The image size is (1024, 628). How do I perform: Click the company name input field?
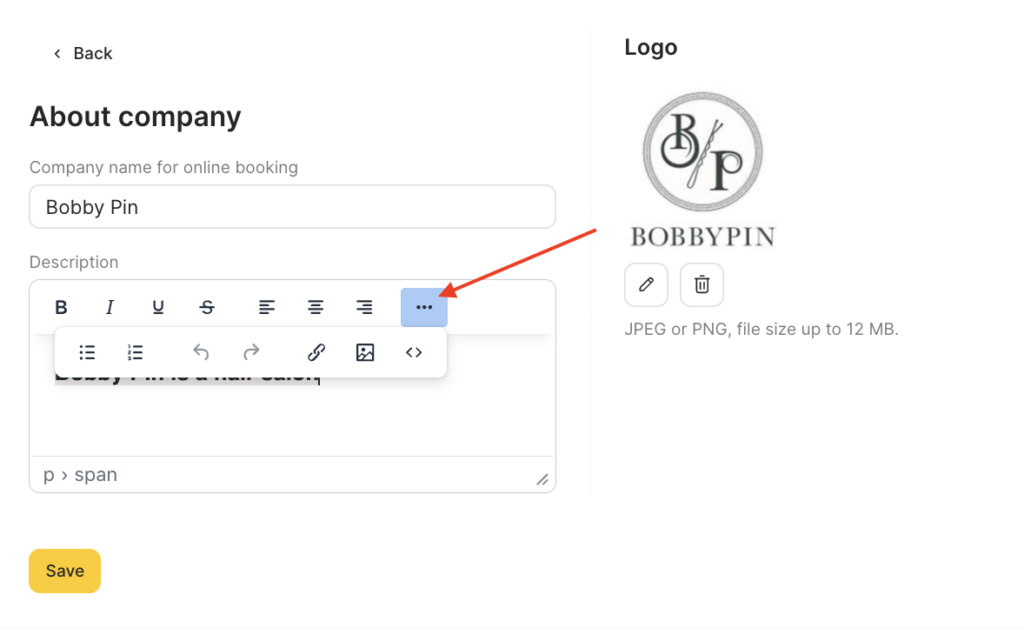tap(292, 208)
